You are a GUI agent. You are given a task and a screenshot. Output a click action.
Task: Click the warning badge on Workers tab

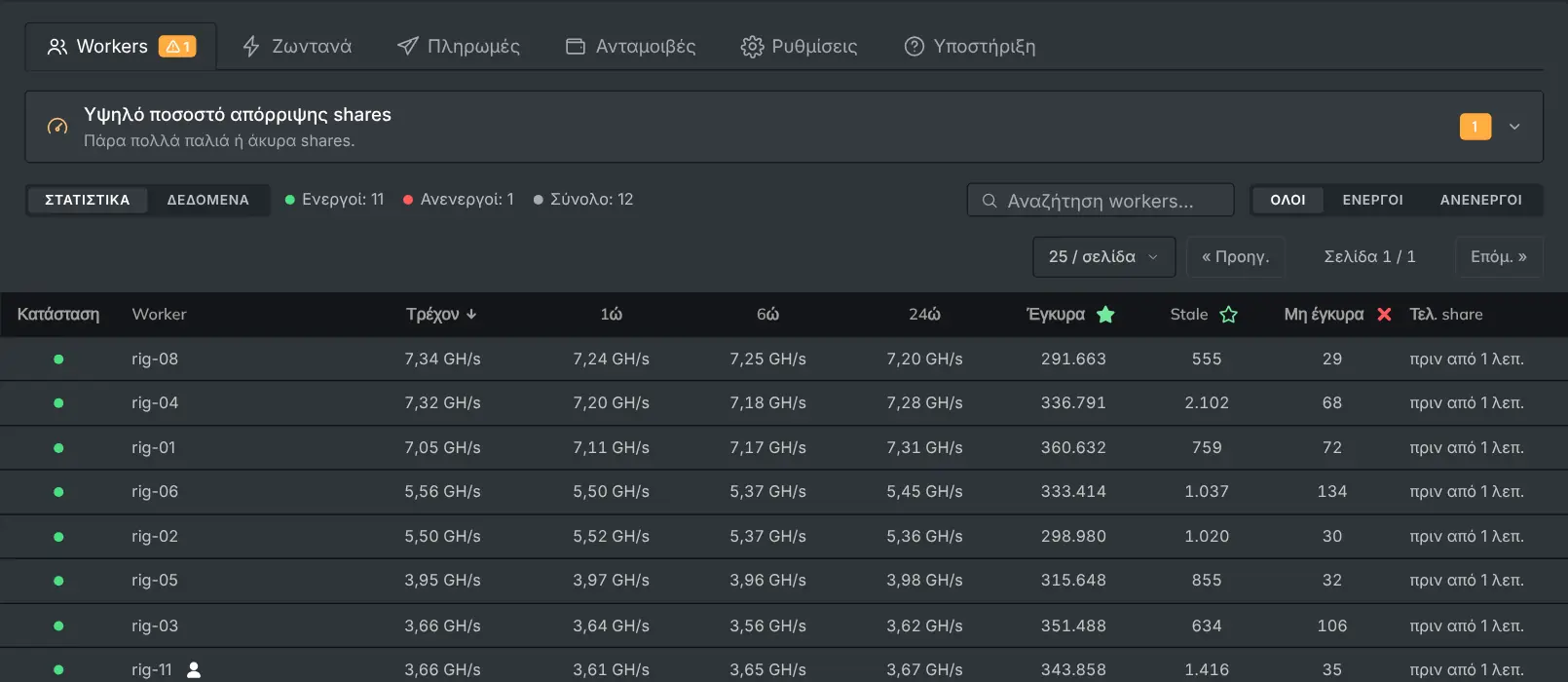[177, 47]
